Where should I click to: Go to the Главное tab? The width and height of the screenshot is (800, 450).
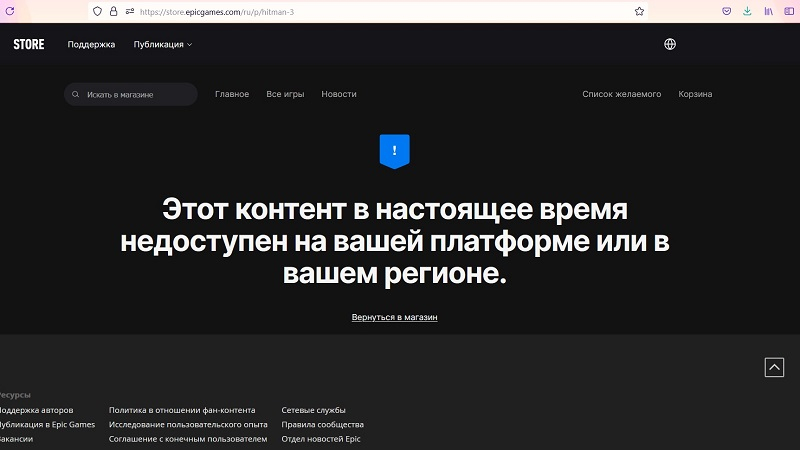[x=232, y=94]
